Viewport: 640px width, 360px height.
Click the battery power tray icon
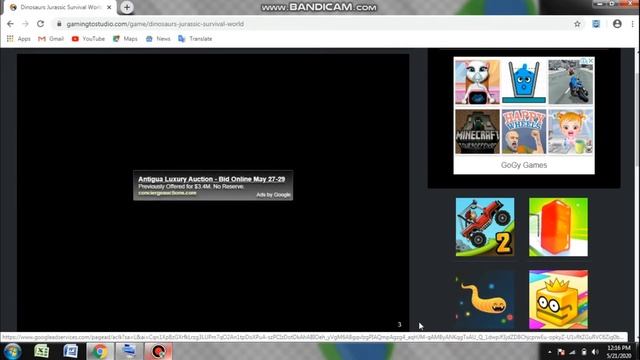pyautogui.click(x=584, y=352)
